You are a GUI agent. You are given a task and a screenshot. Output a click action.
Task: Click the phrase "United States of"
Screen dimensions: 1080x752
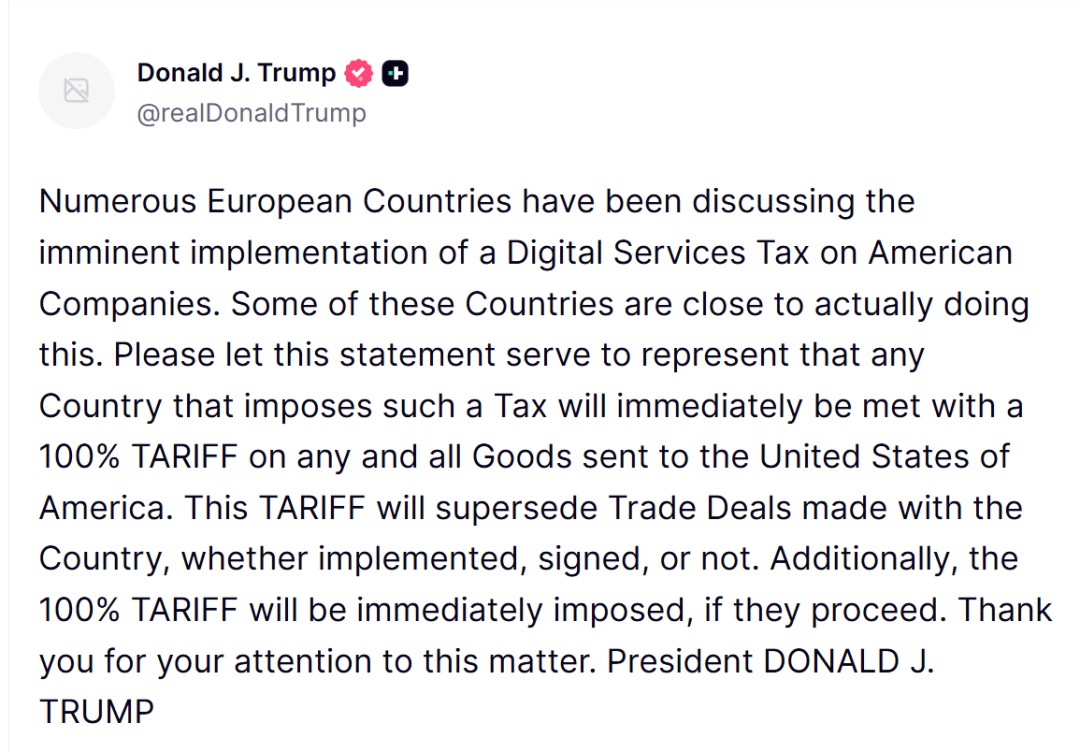click(x=884, y=457)
